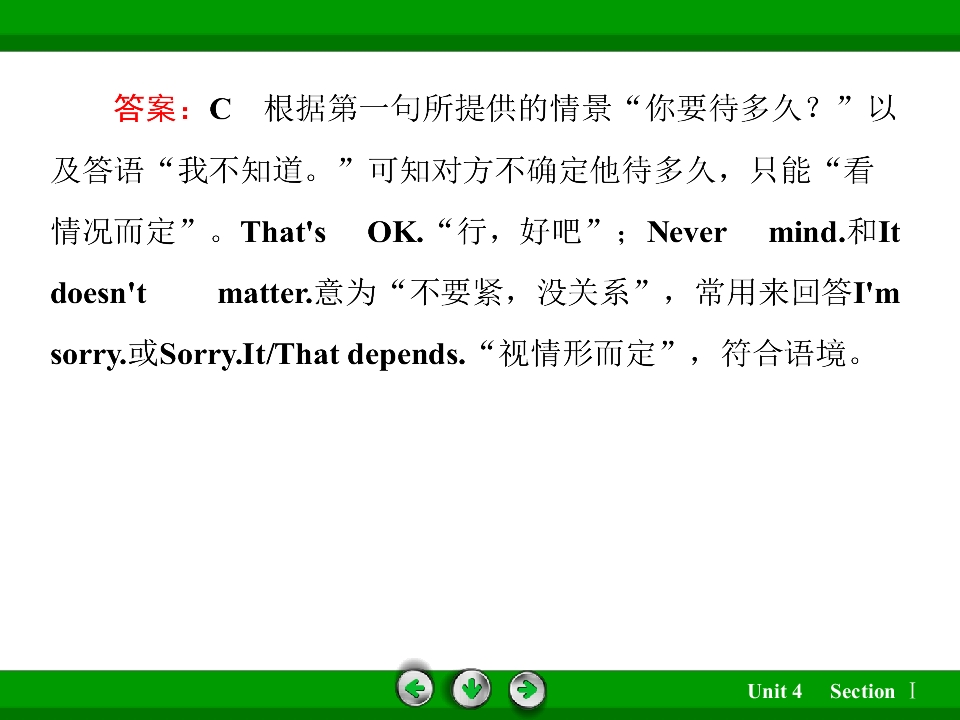Screen dimensions: 960x720
Task: Click the word doesn't
Action: (98, 293)
